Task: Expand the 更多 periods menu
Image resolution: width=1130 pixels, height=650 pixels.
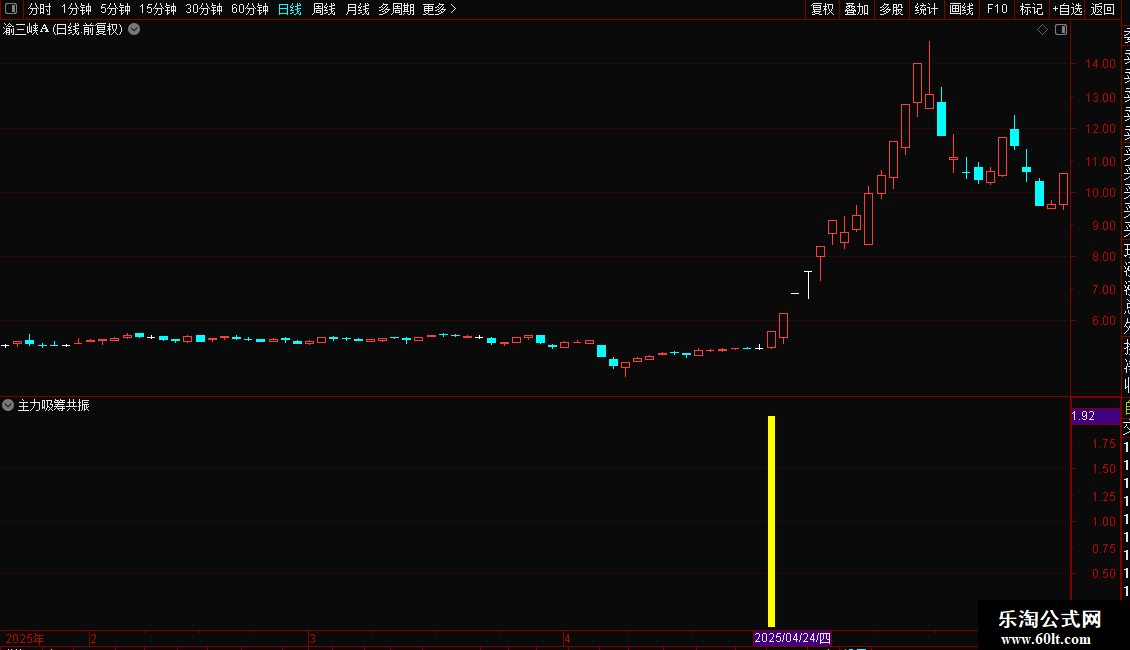Action: click(440, 9)
